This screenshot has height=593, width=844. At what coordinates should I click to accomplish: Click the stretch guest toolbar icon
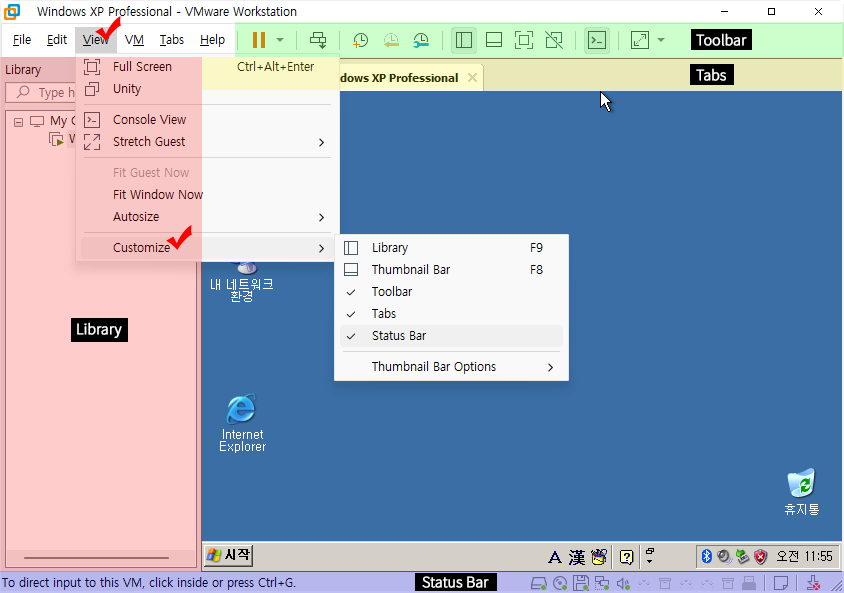click(x=639, y=40)
